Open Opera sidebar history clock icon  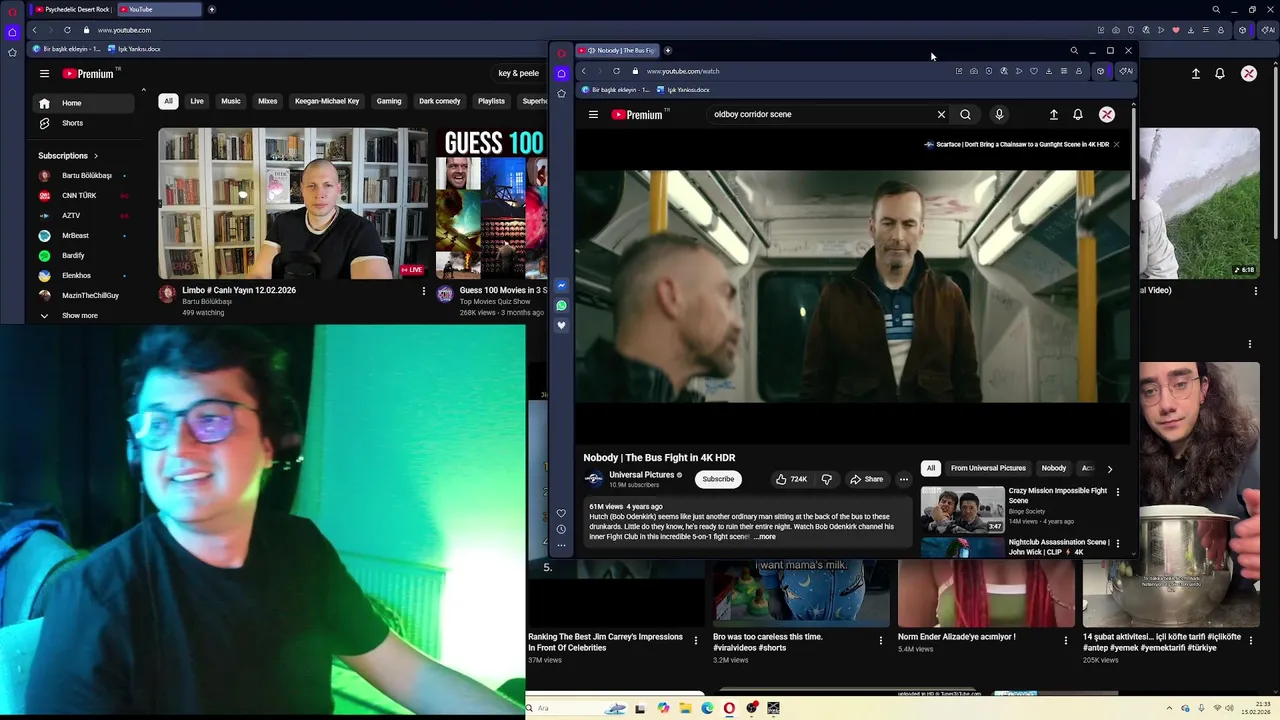pos(561,529)
